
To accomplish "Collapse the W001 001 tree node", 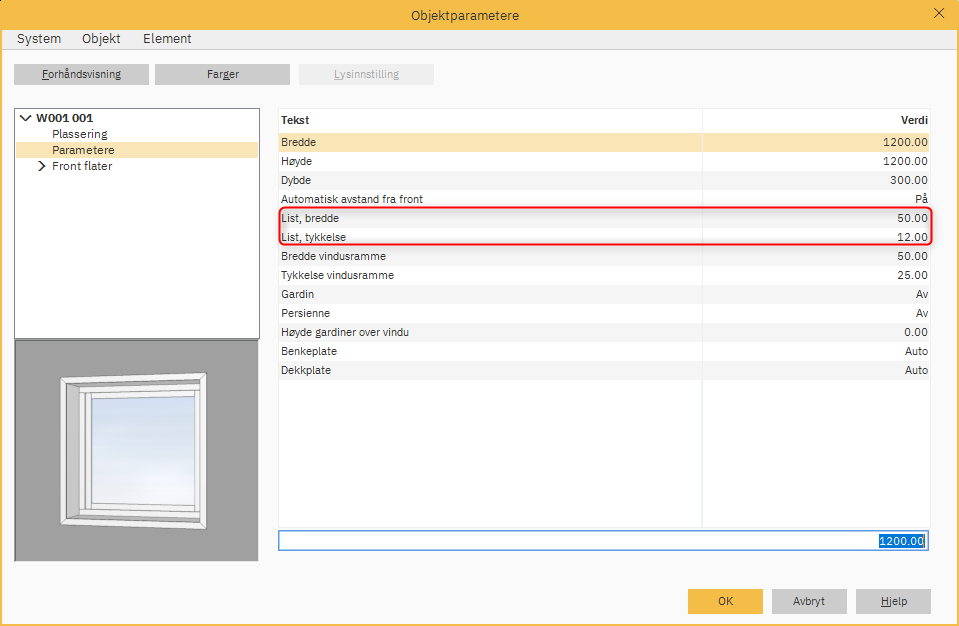I will (x=25, y=118).
